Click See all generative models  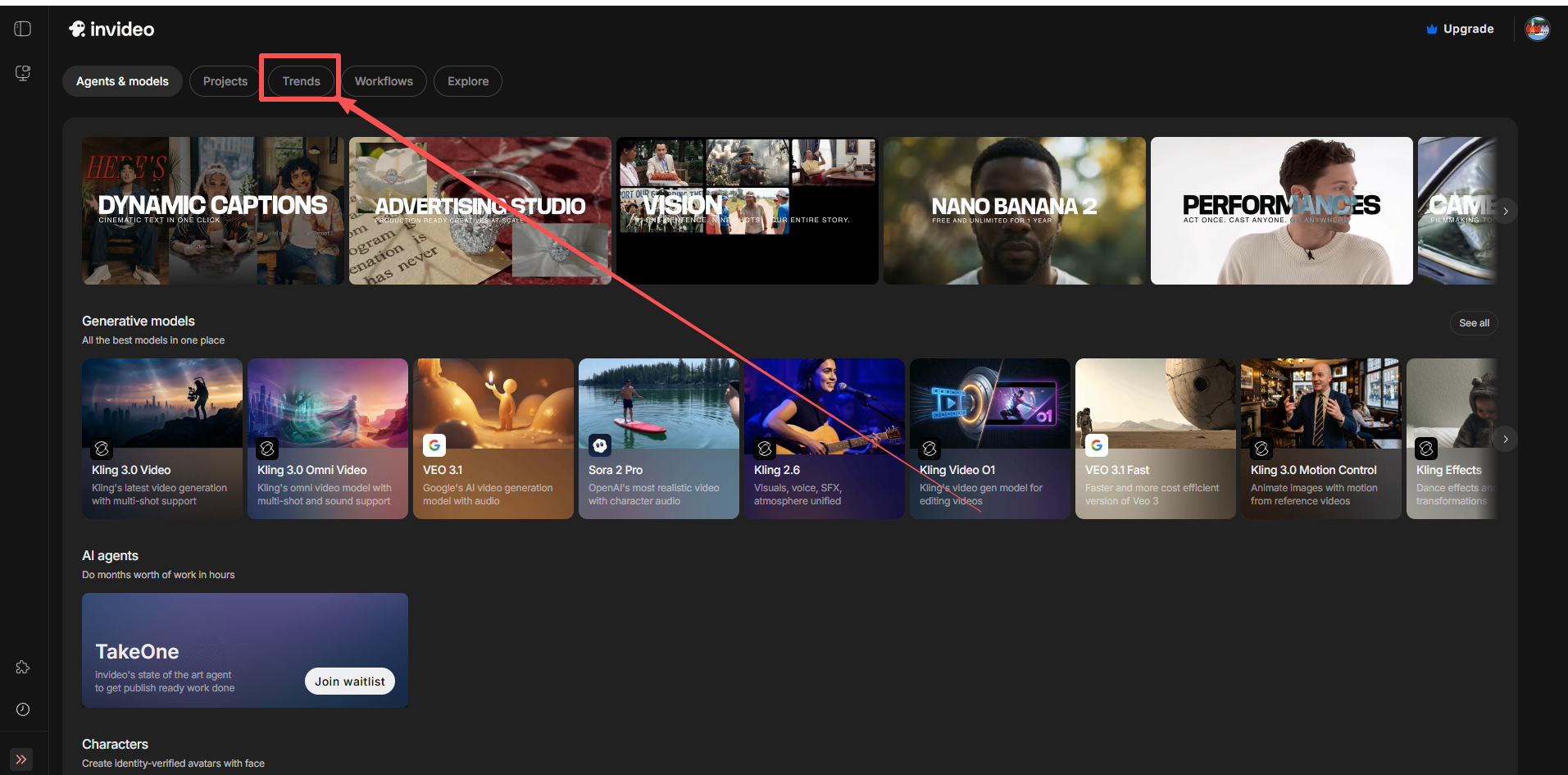point(1473,323)
